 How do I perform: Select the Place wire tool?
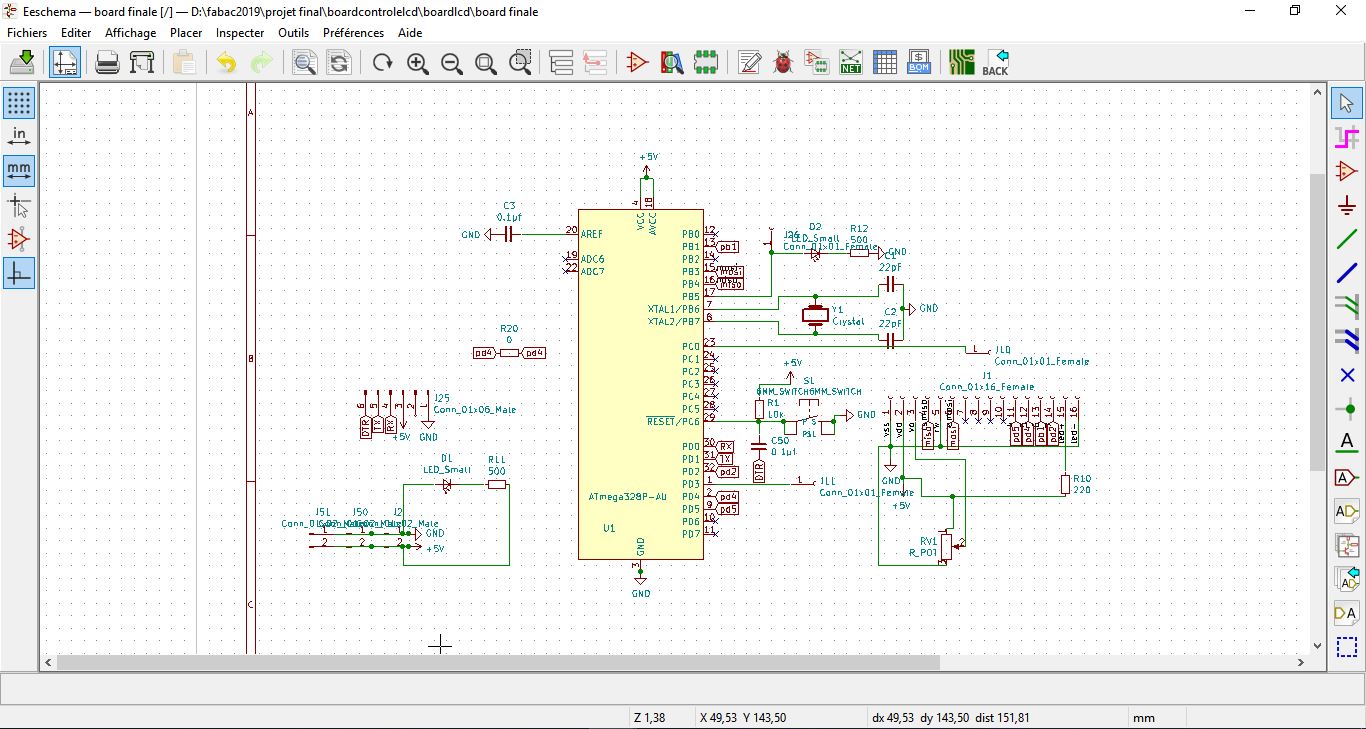click(x=1347, y=239)
